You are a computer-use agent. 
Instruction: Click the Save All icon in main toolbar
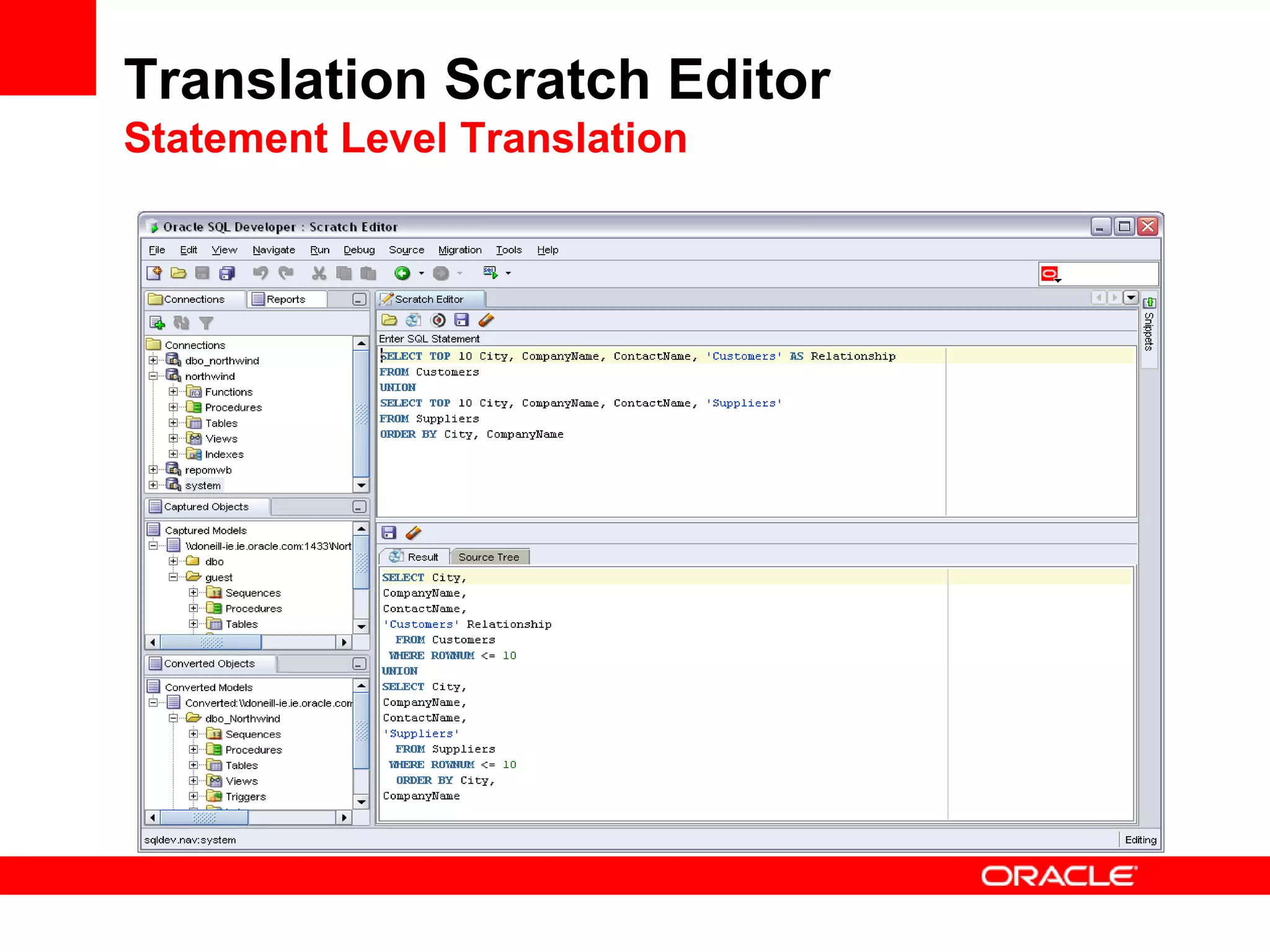tap(228, 273)
